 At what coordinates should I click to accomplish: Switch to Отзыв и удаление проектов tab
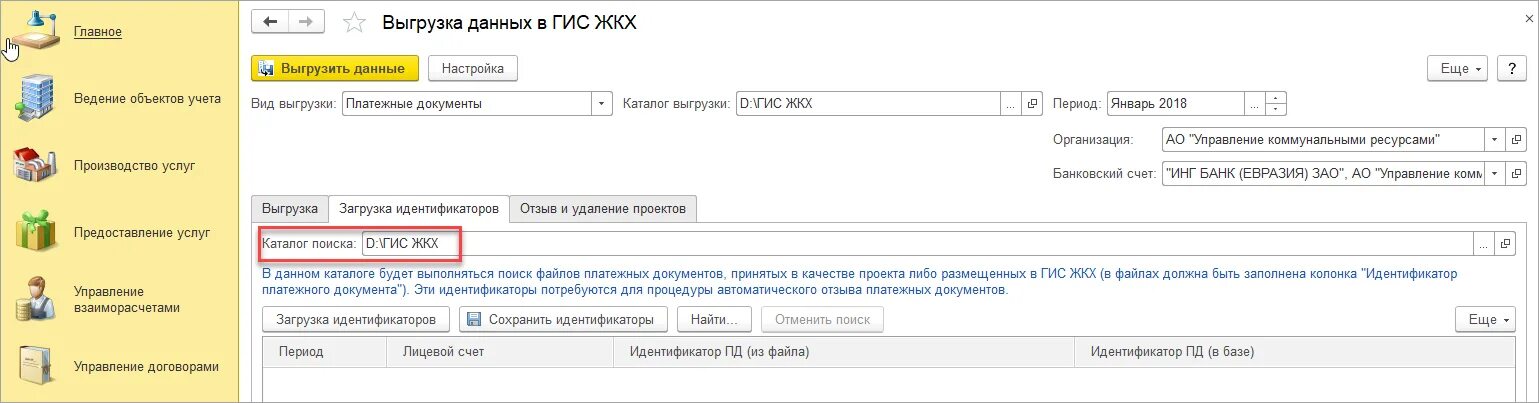(x=603, y=209)
